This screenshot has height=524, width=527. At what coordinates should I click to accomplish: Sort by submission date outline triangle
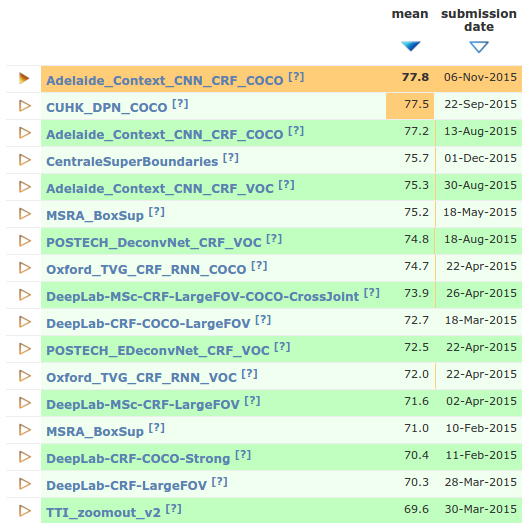(479, 47)
